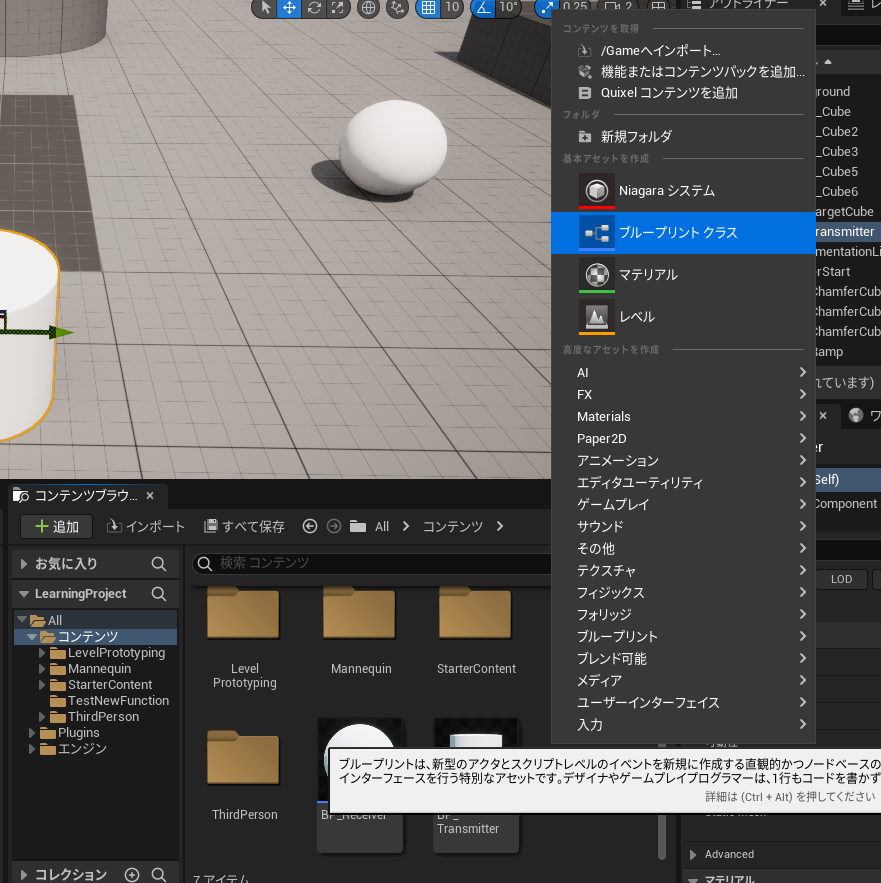Expand the お気に入り section

24,564
